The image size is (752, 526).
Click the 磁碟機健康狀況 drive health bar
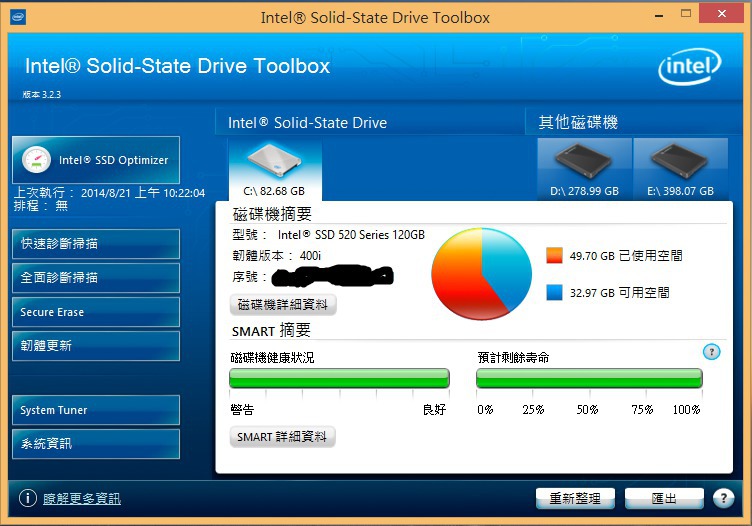point(339,378)
